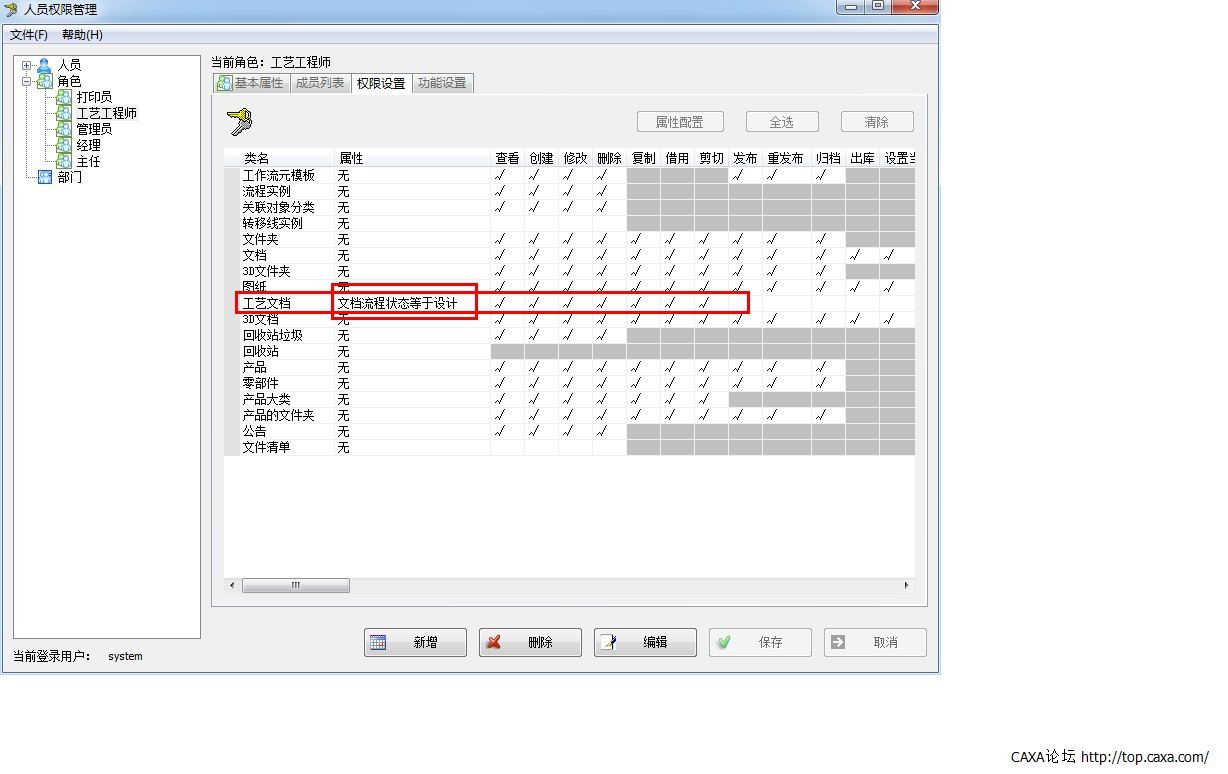The width and height of the screenshot is (1228, 774).
Task: Click the 清除 button
Action: coord(877,122)
